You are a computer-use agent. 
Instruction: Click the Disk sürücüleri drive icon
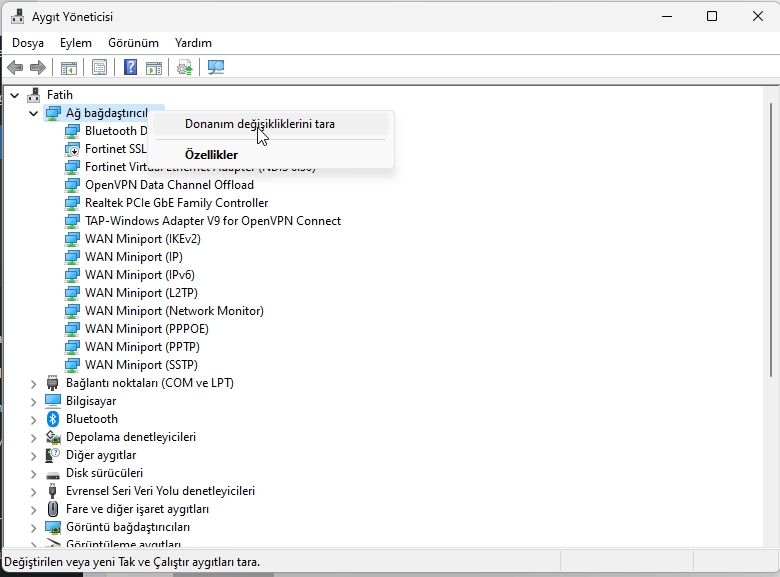tap(53, 474)
